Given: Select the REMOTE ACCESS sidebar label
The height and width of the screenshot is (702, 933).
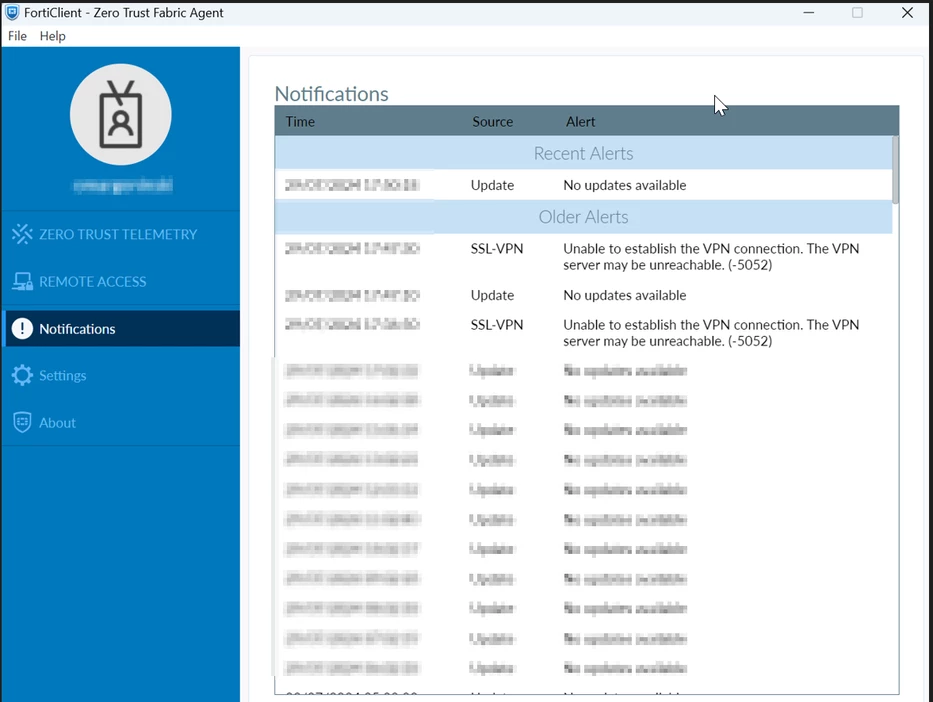Looking at the screenshot, I should tap(93, 281).
